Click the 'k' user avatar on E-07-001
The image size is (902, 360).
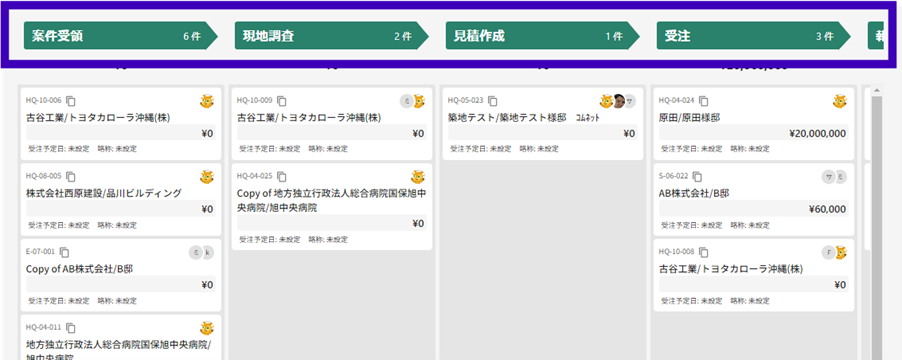tap(207, 252)
